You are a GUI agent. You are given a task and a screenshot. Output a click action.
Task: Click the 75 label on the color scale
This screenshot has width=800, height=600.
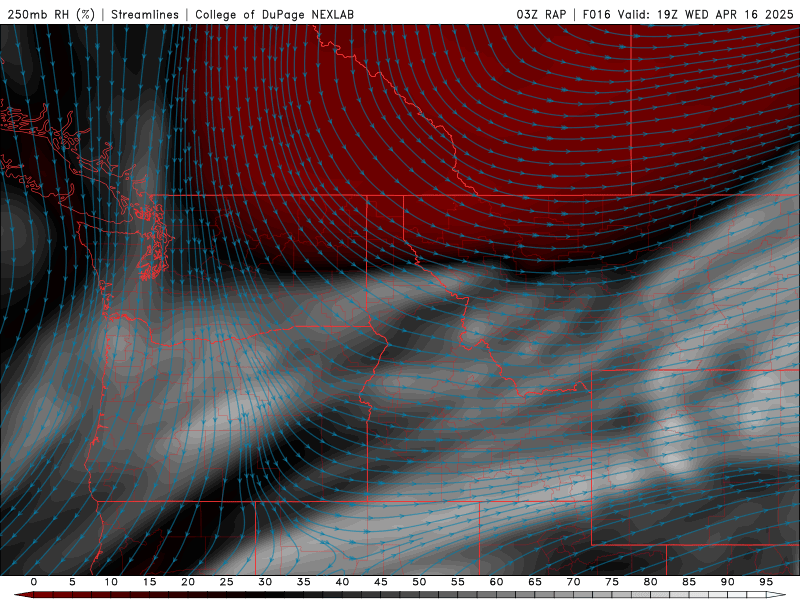click(x=611, y=582)
